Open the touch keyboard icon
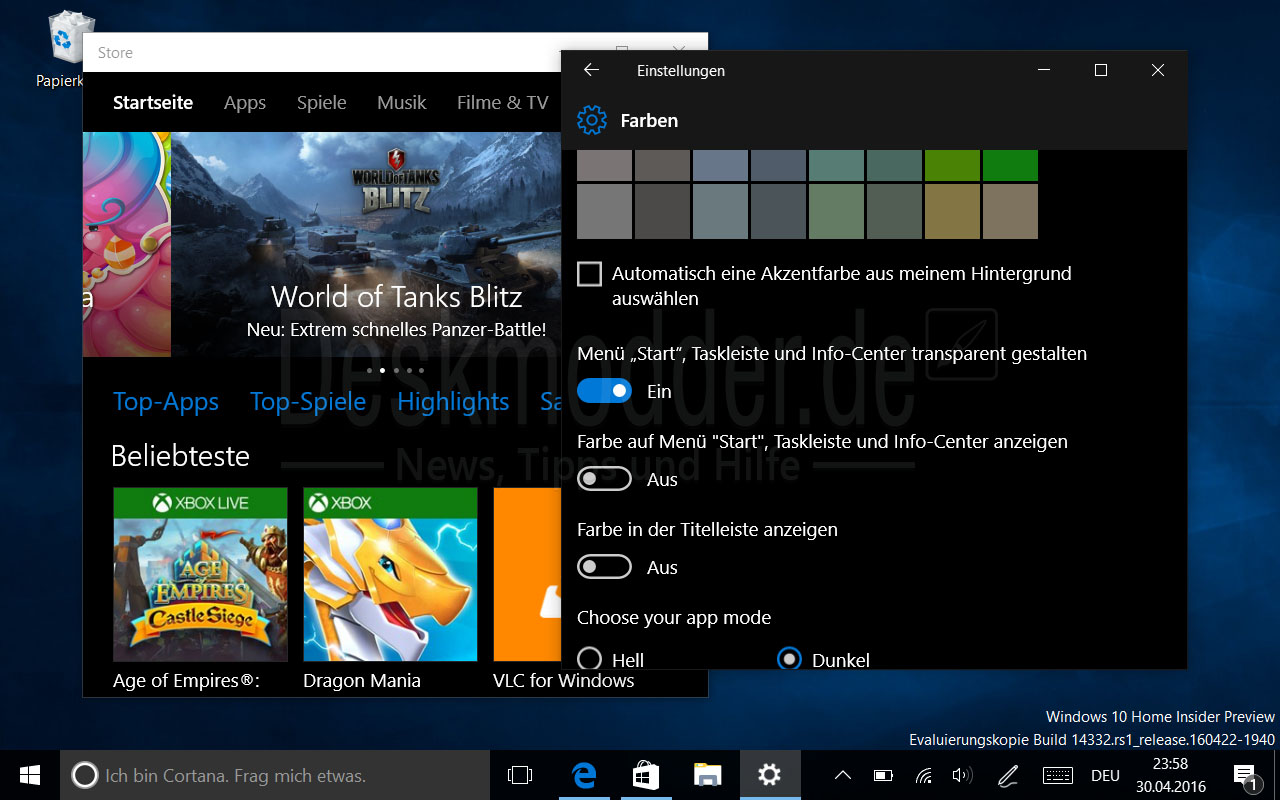1280x800 pixels. 1058,775
